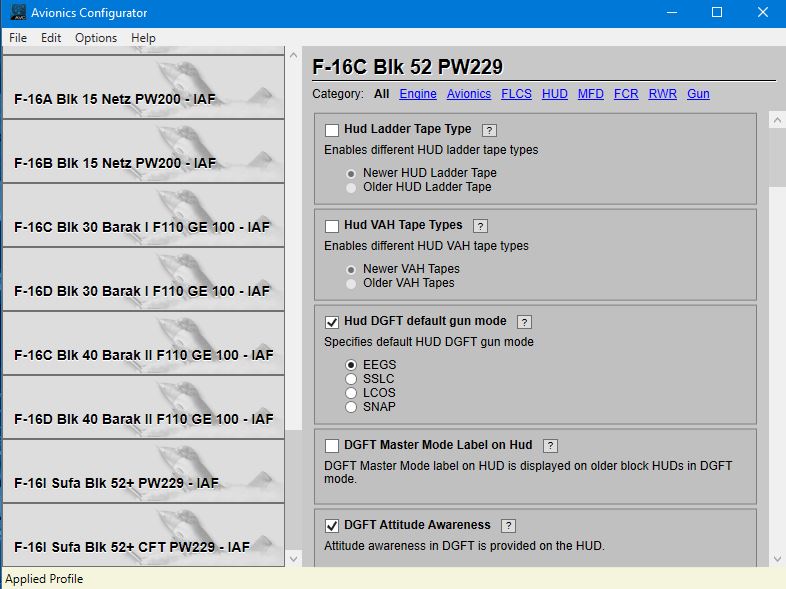This screenshot has width=786, height=589.
Task: Select the SNAP gun mode option
Action: 351,407
